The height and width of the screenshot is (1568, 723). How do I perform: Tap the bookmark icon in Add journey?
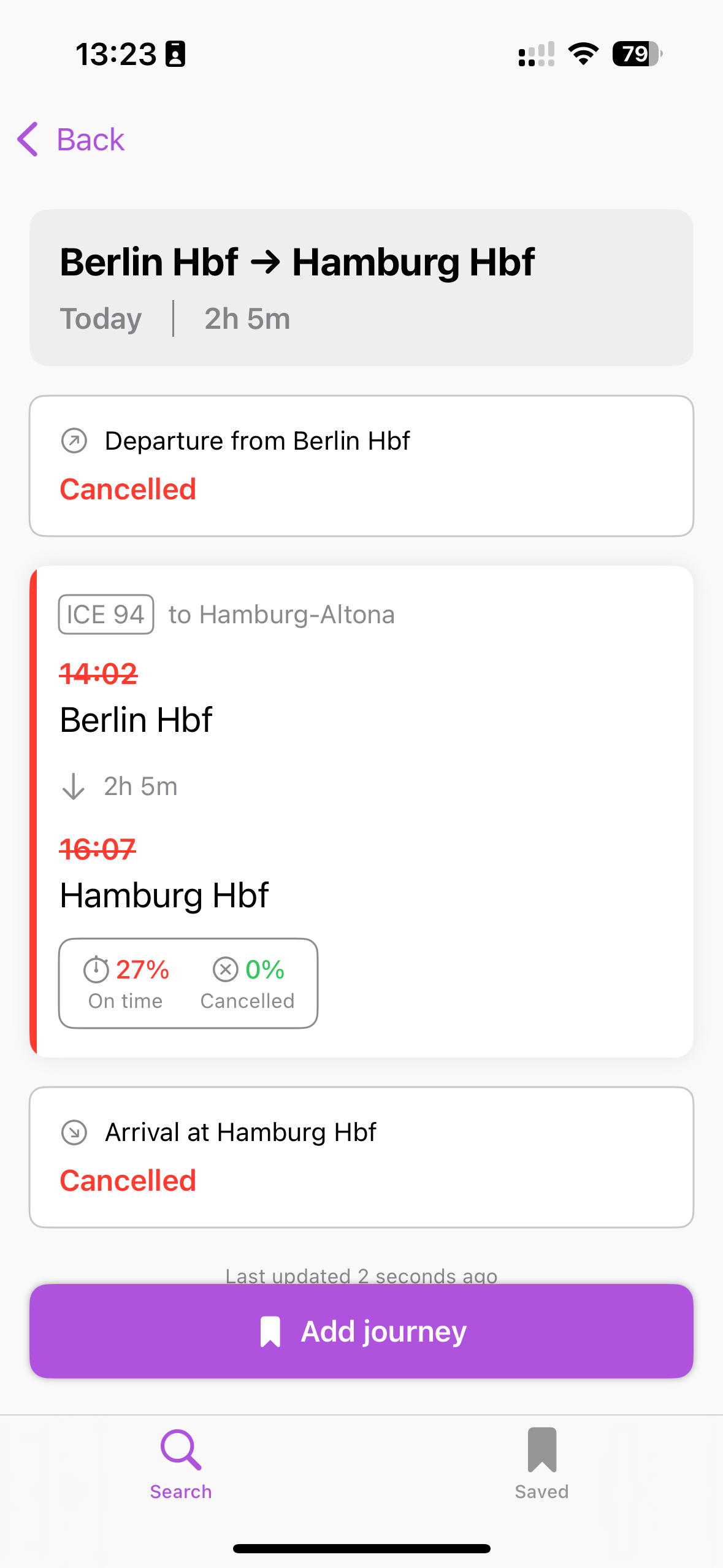pyautogui.click(x=270, y=1331)
